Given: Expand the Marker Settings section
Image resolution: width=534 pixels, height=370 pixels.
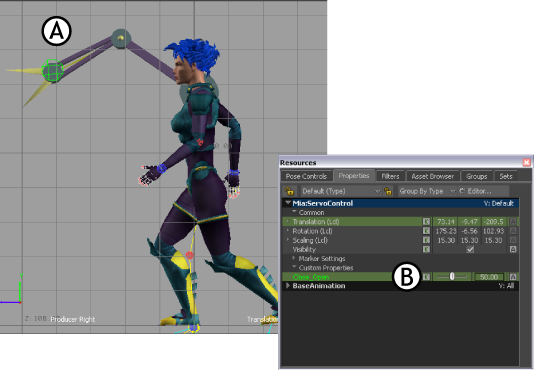Looking at the screenshot, I should pyautogui.click(x=294, y=258).
